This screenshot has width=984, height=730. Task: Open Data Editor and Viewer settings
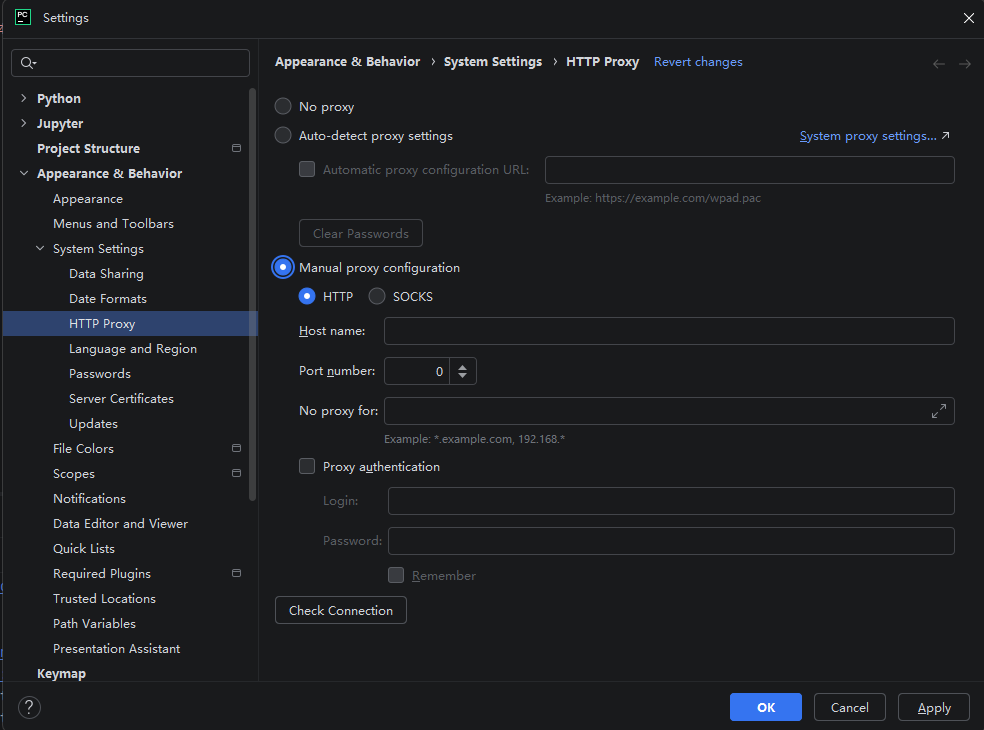(120, 523)
